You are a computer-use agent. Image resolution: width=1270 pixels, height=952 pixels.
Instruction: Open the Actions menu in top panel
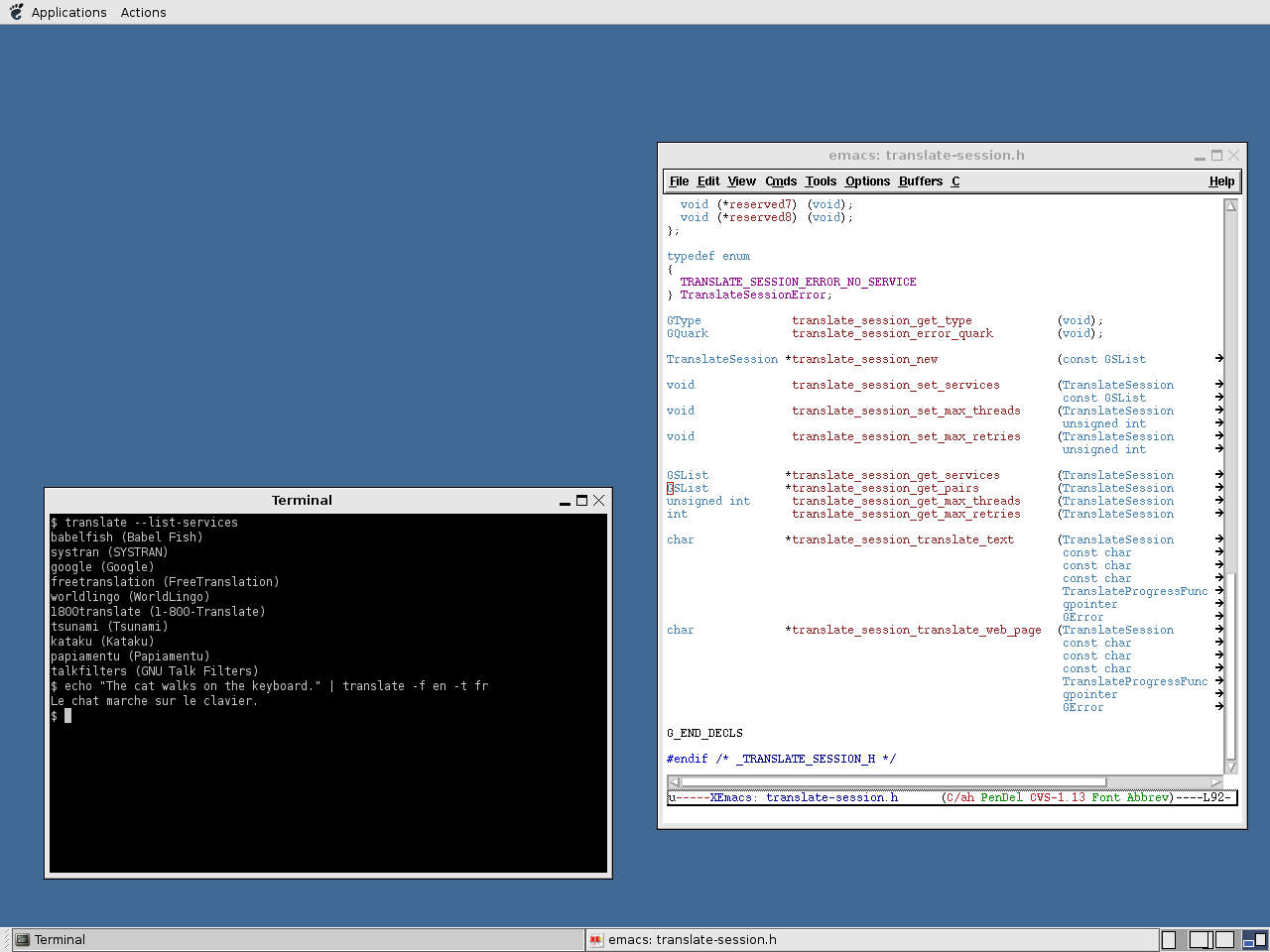click(x=143, y=12)
